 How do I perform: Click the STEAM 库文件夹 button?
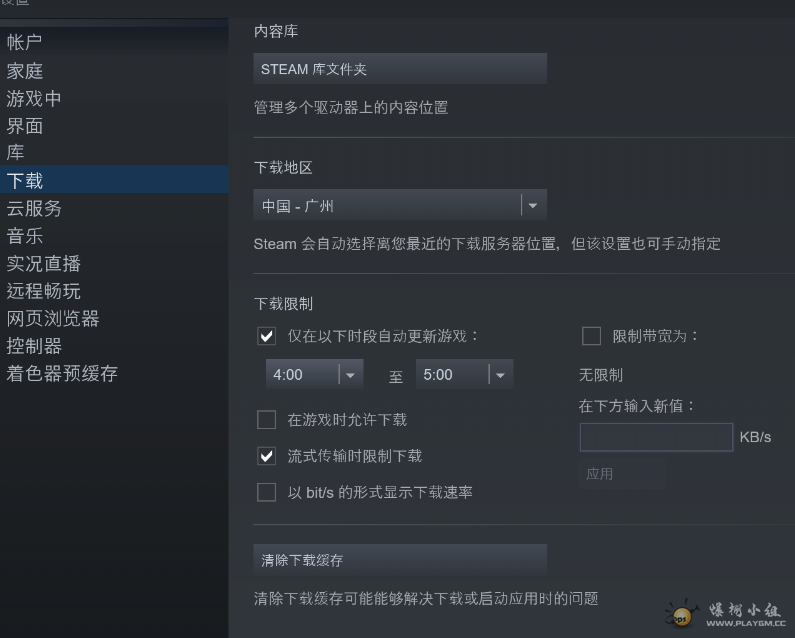click(x=399, y=69)
